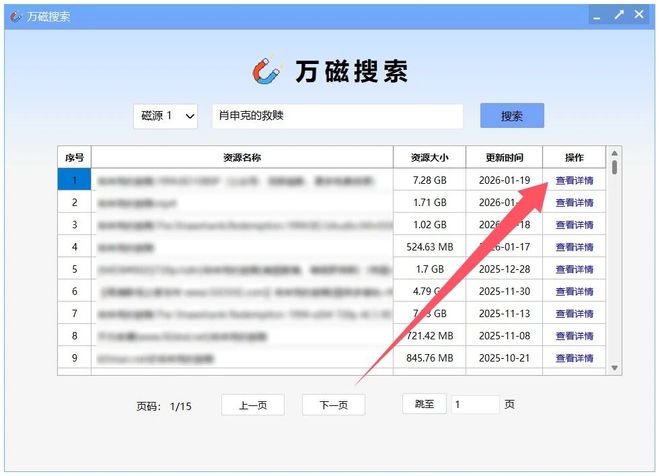Click the 2025-11-08 date cell
The width and height of the screenshot is (660, 476).
(x=504, y=336)
